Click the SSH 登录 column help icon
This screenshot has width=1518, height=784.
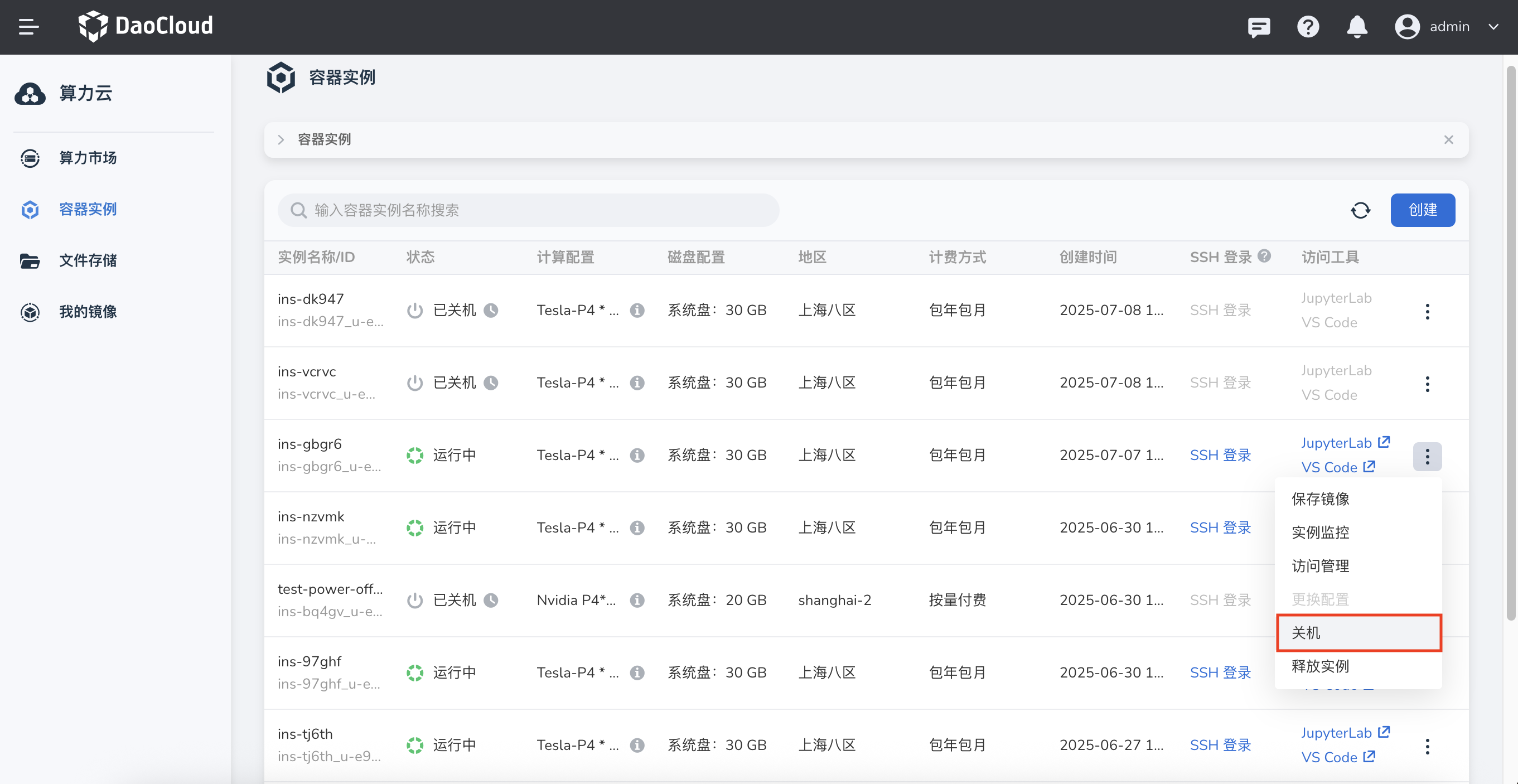tap(1264, 257)
